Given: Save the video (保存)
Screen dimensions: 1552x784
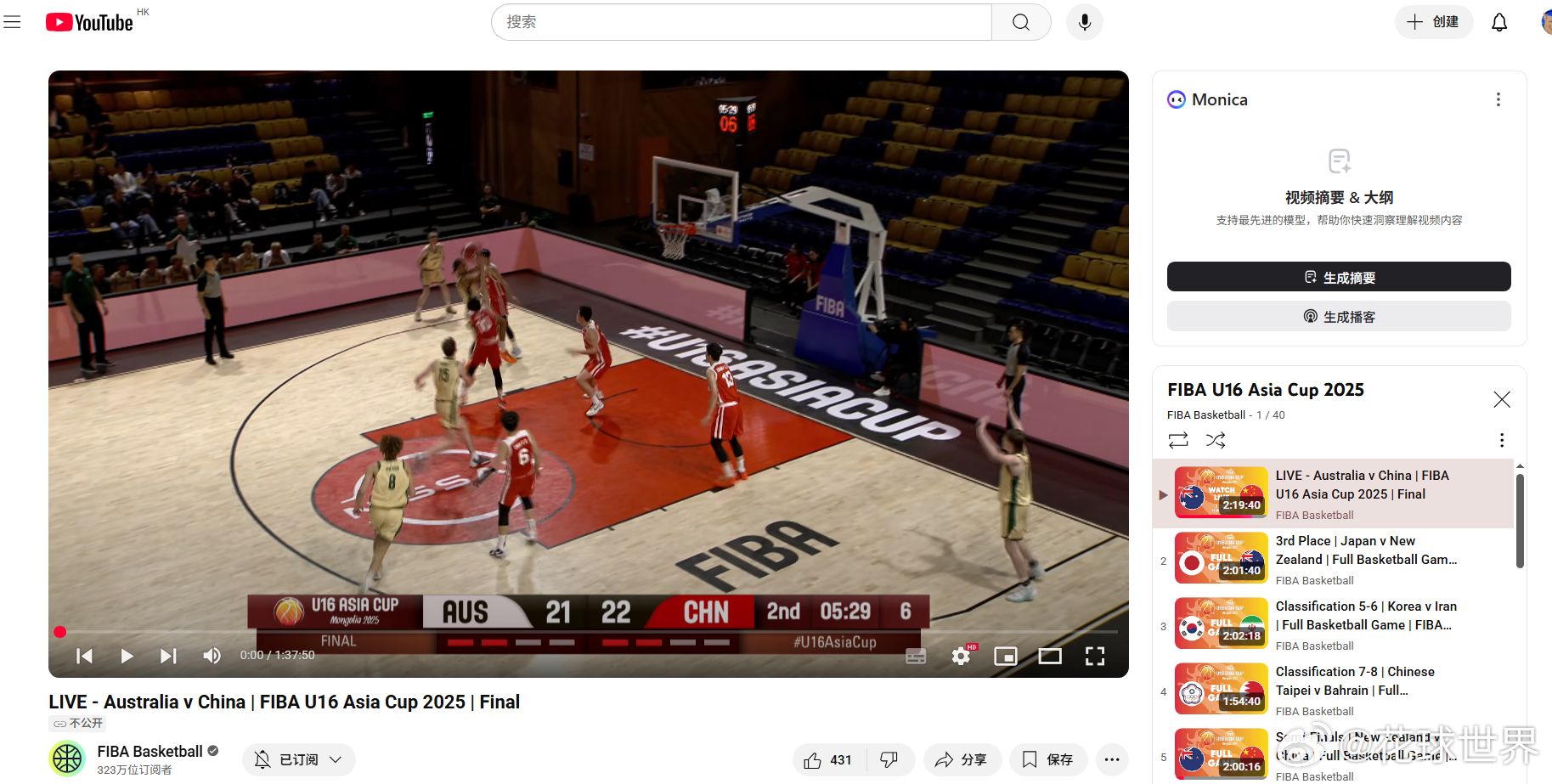Looking at the screenshot, I should pos(1048,759).
